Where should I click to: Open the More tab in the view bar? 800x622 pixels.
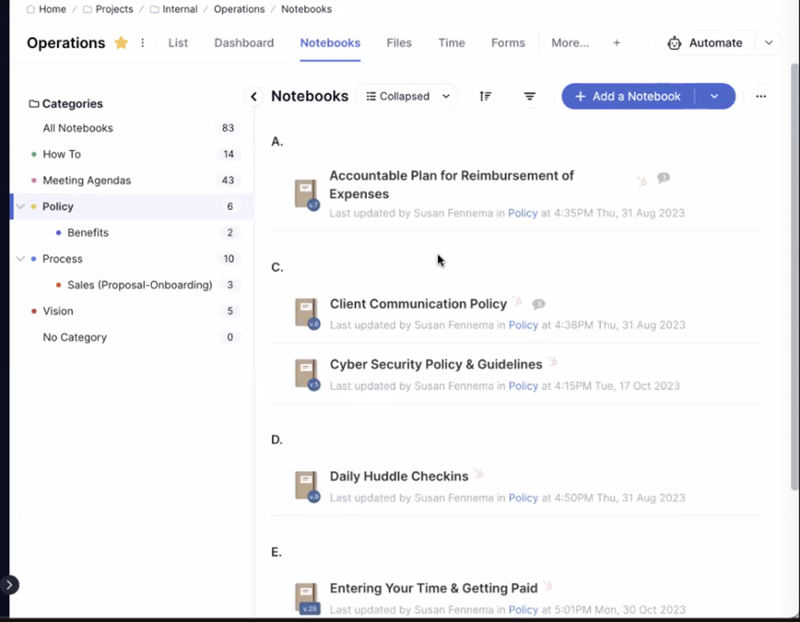click(570, 43)
